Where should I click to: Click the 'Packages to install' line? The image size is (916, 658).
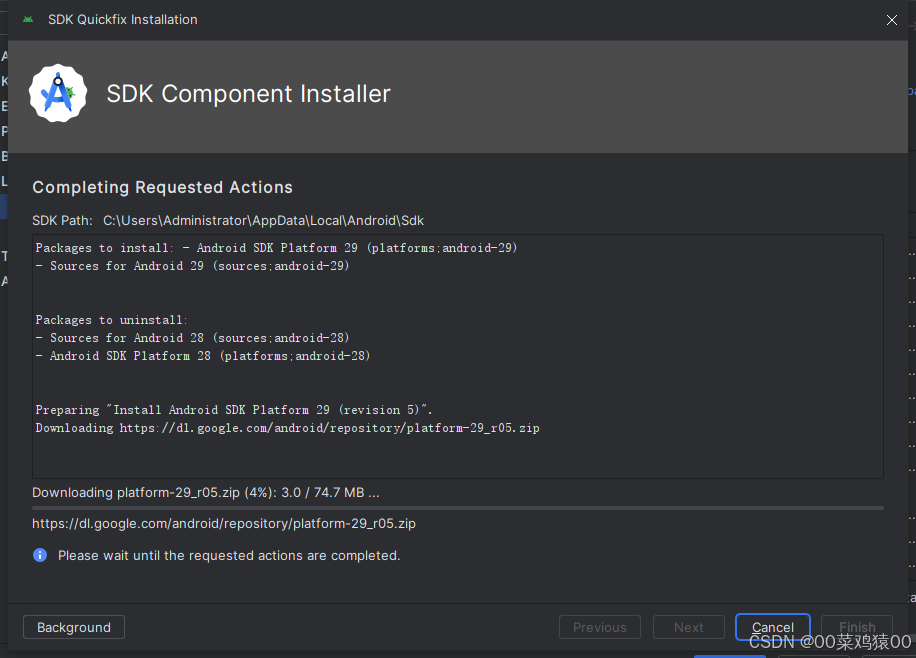[x=276, y=248]
